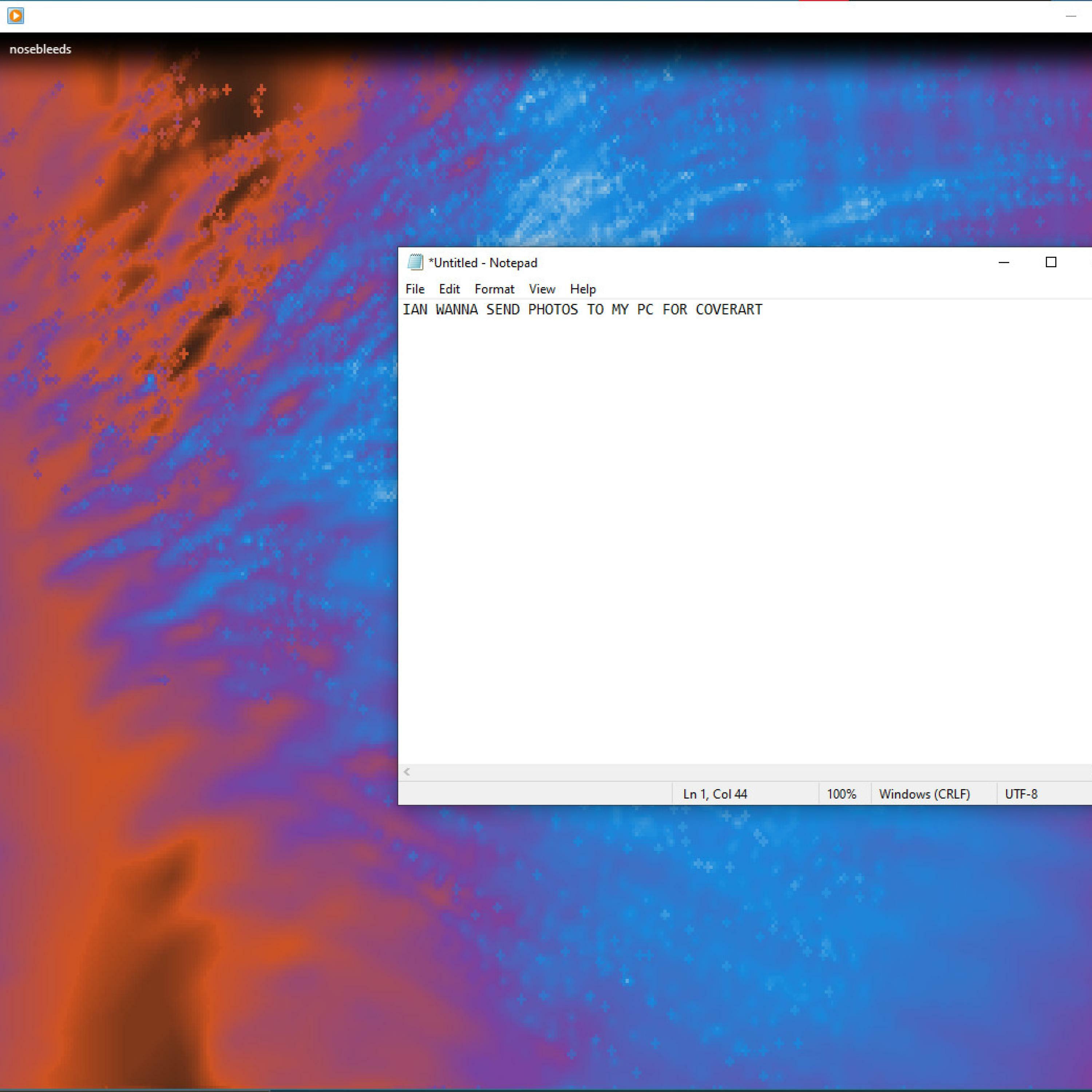Click the Windows Media Player app icon

pyautogui.click(x=15, y=16)
